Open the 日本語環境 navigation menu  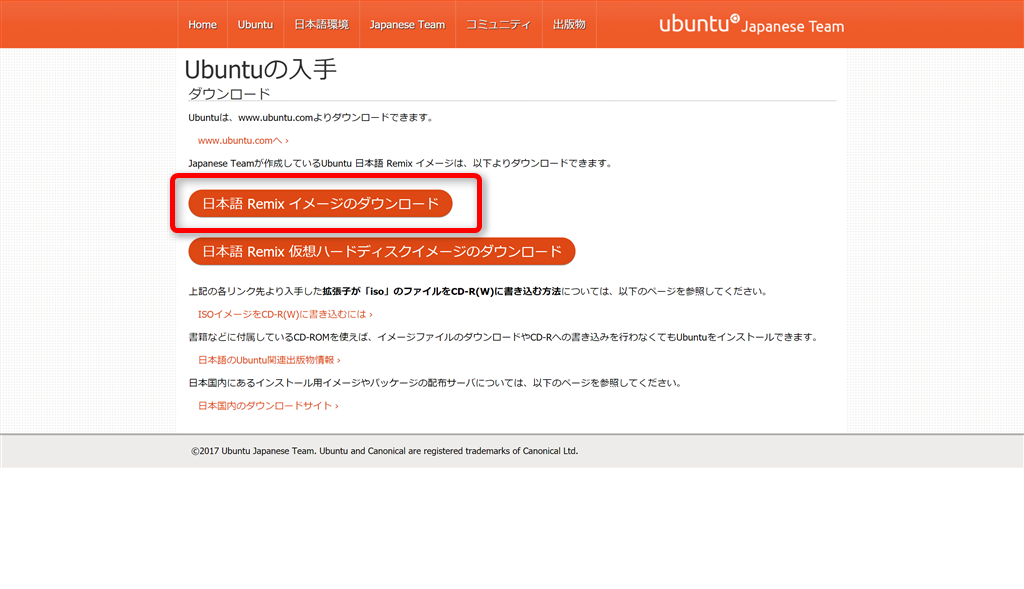[321, 25]
